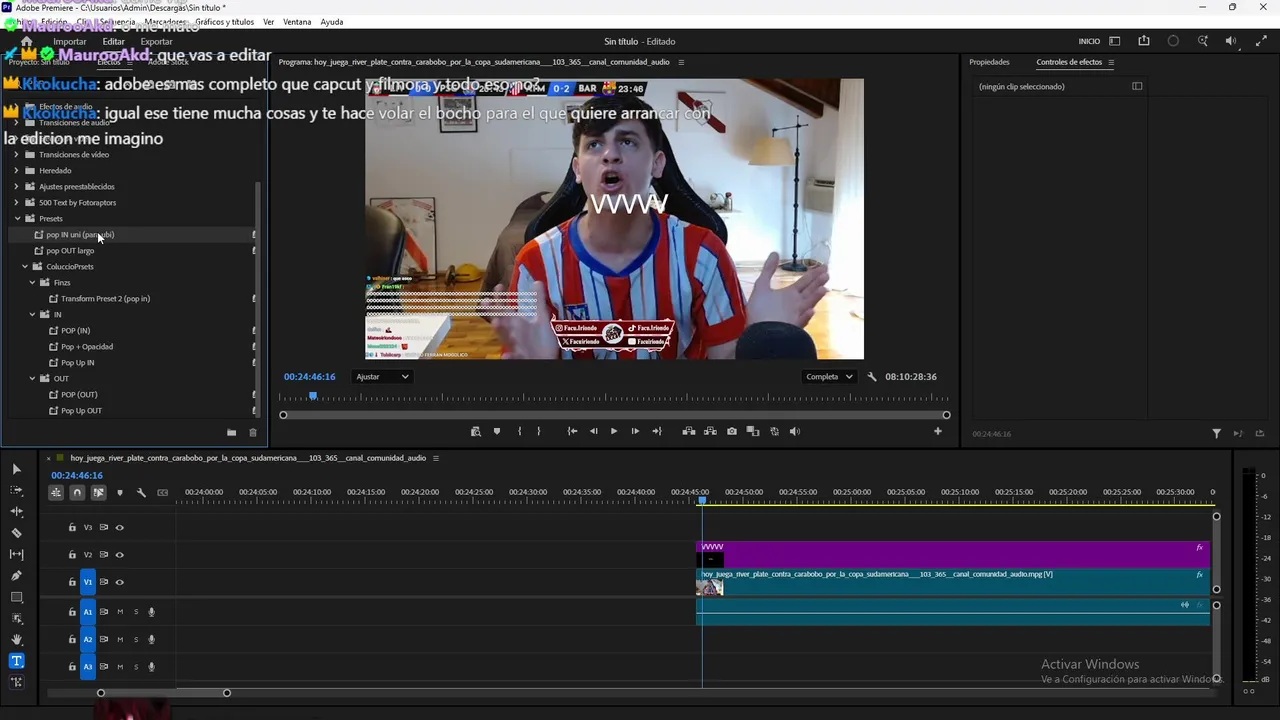Click Mark In bracket button

[519, 431]
